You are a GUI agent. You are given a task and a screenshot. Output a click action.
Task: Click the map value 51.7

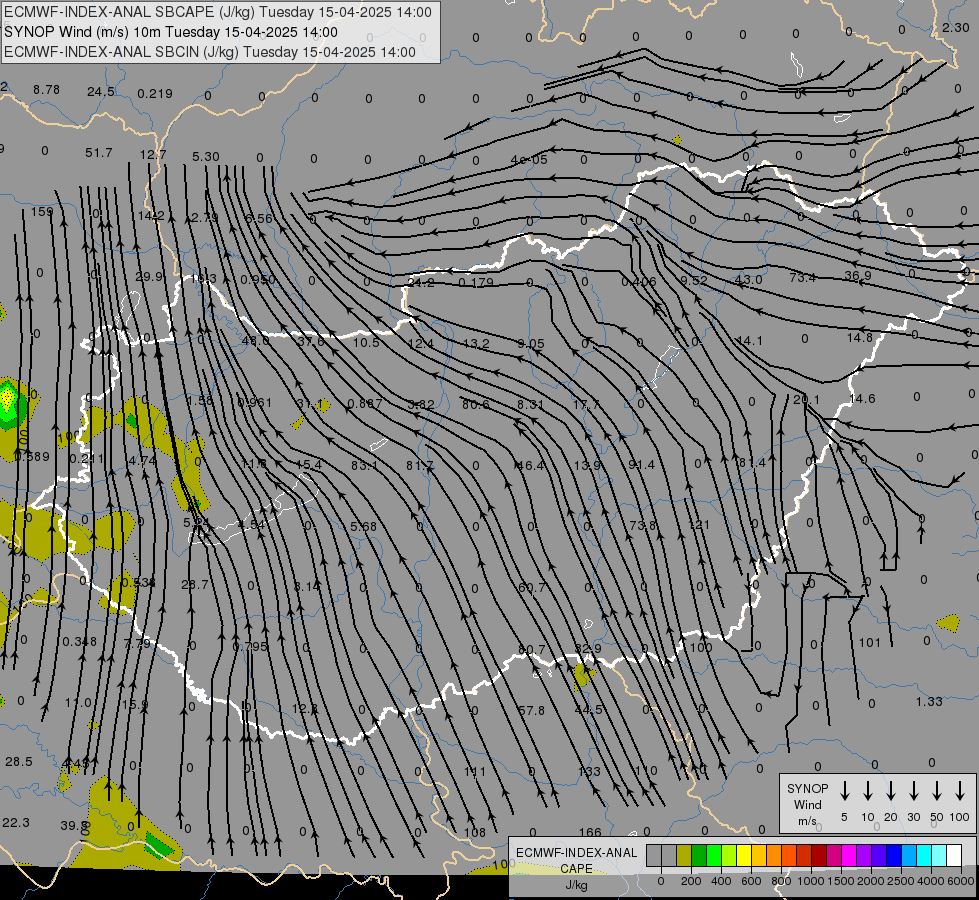click(x=99, y=153)
